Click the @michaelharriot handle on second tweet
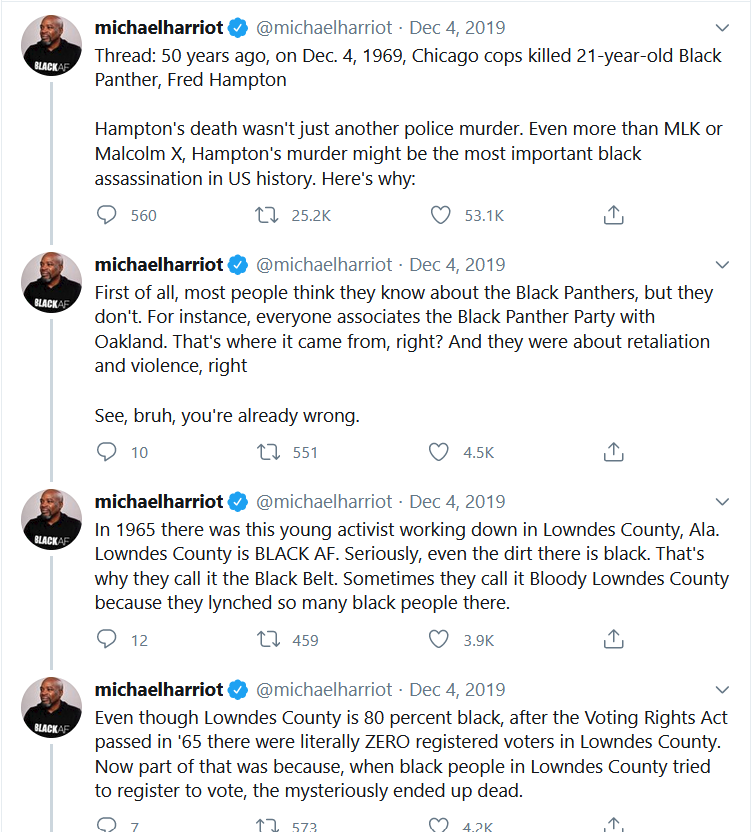Image resolution: width=753 pixels, height=832 pixels. tap(325, 265)
